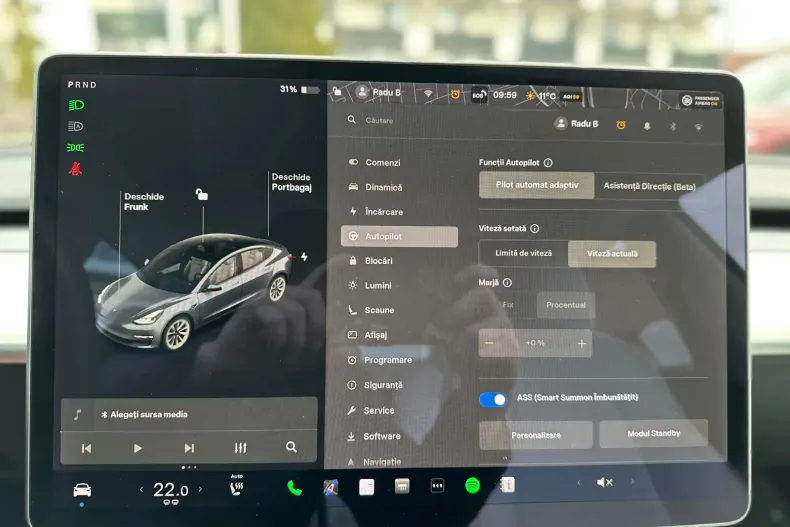
Task: Tap the charging bolt icon near car
Action: [x=304, y=256]
